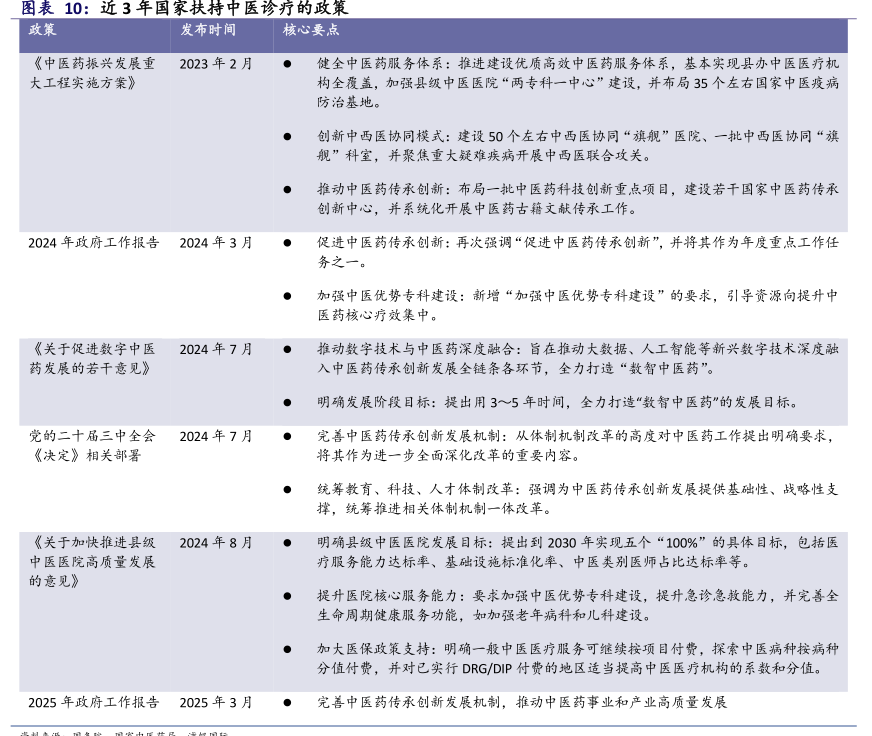Click the '2024 年 3 月' date cell
Screen dimensions: 872x736
point(216,243)
